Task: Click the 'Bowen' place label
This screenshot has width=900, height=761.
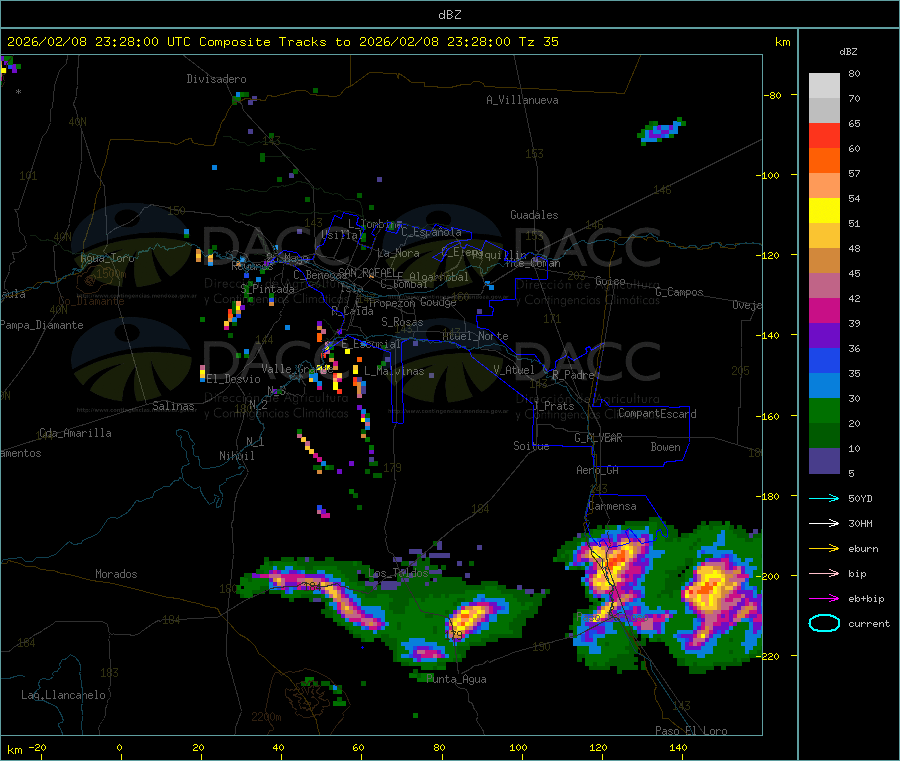Action: [x=665, y=447]
